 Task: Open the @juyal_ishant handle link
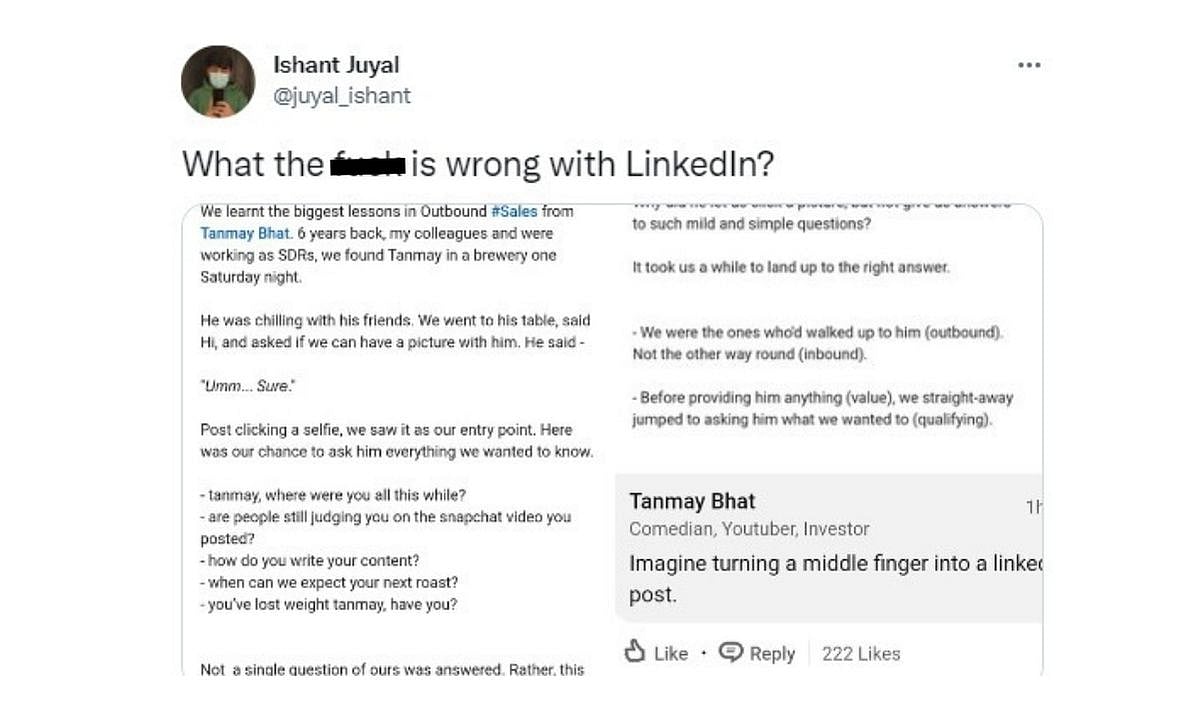coord(342,96)
